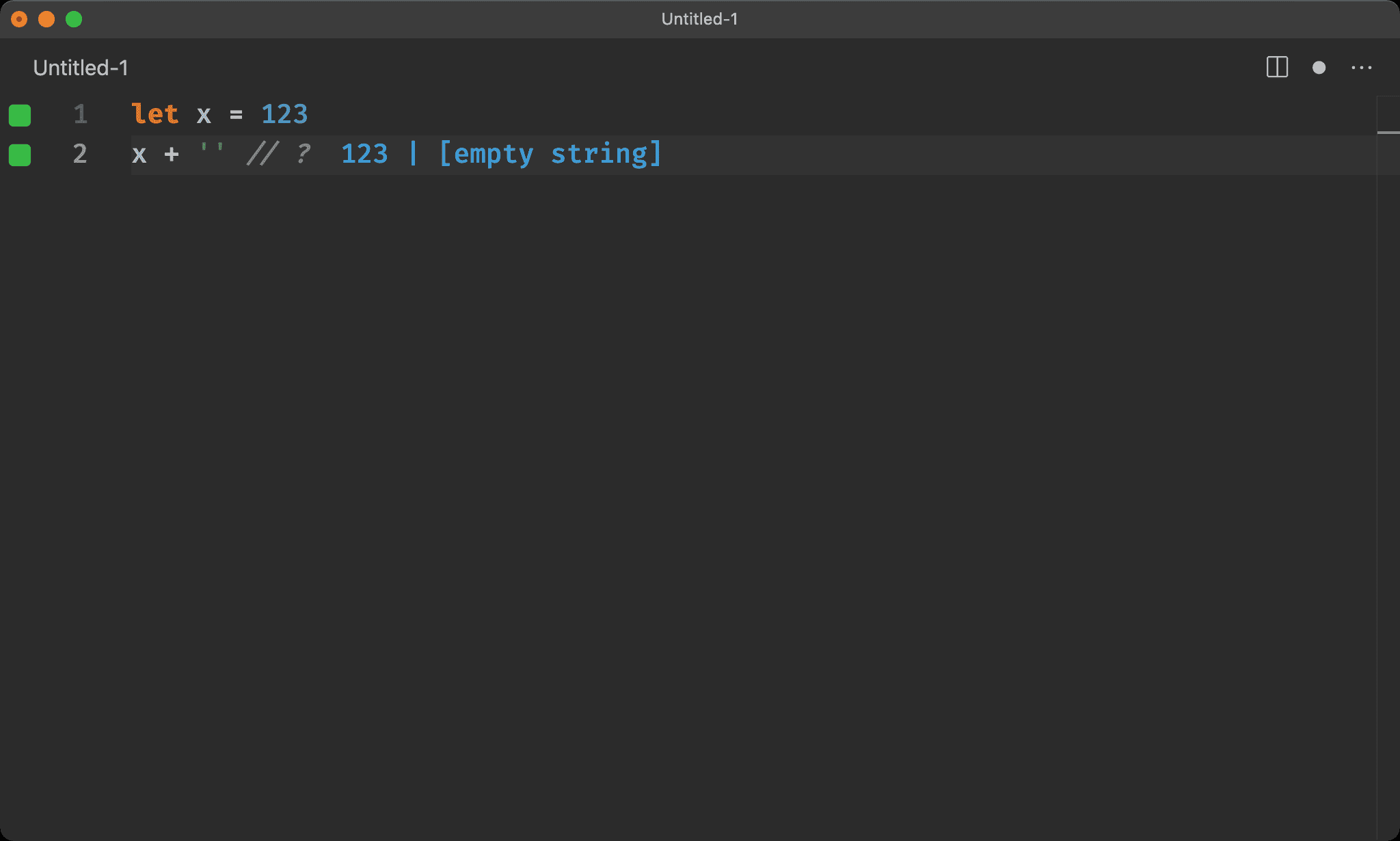Click the green coverage indicator on line 2

pos(20,155)
